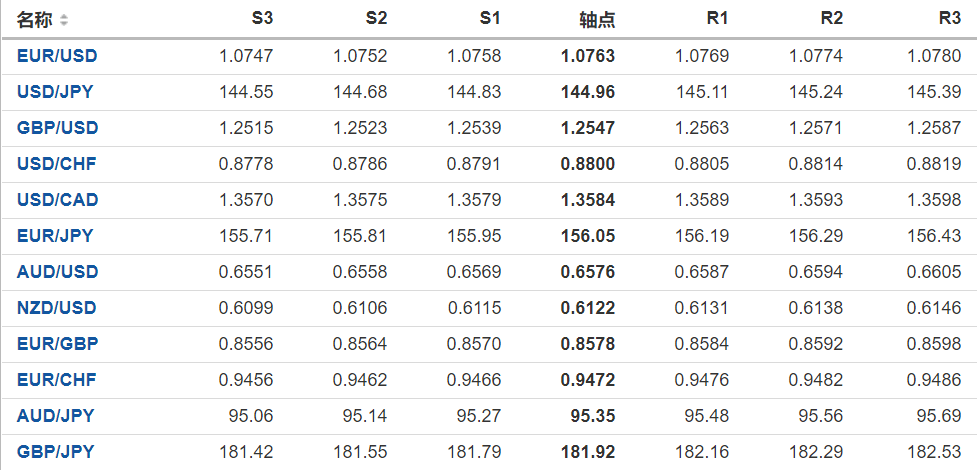
Task: Select the AUD/JPY pair link
Action: pos(55,416)
